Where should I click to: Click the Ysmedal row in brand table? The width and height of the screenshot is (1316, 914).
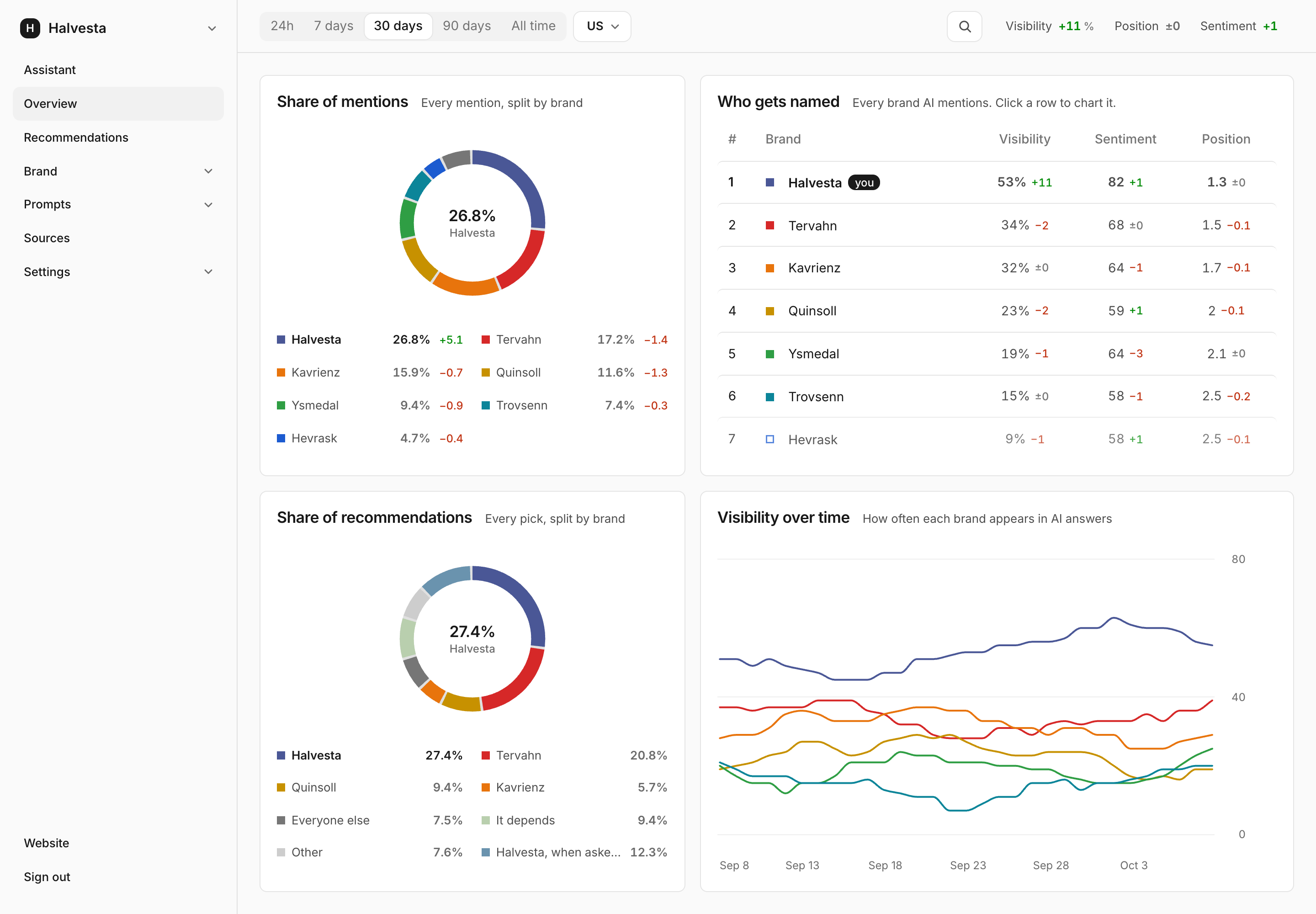click(997, 354)
